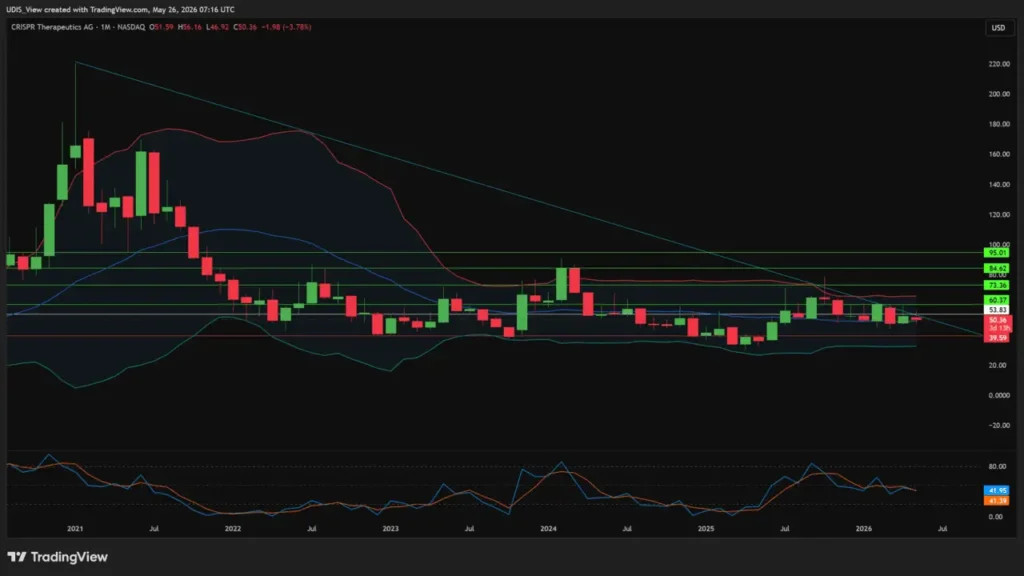Click the green 84.62 price label
This screenshot has width=1024, height=576.
[997, 268]
